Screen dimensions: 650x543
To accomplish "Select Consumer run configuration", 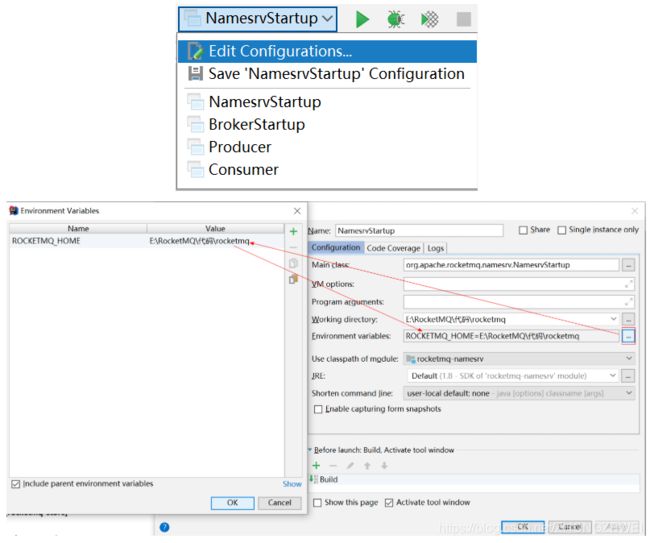I will click(x=327, y=170).
